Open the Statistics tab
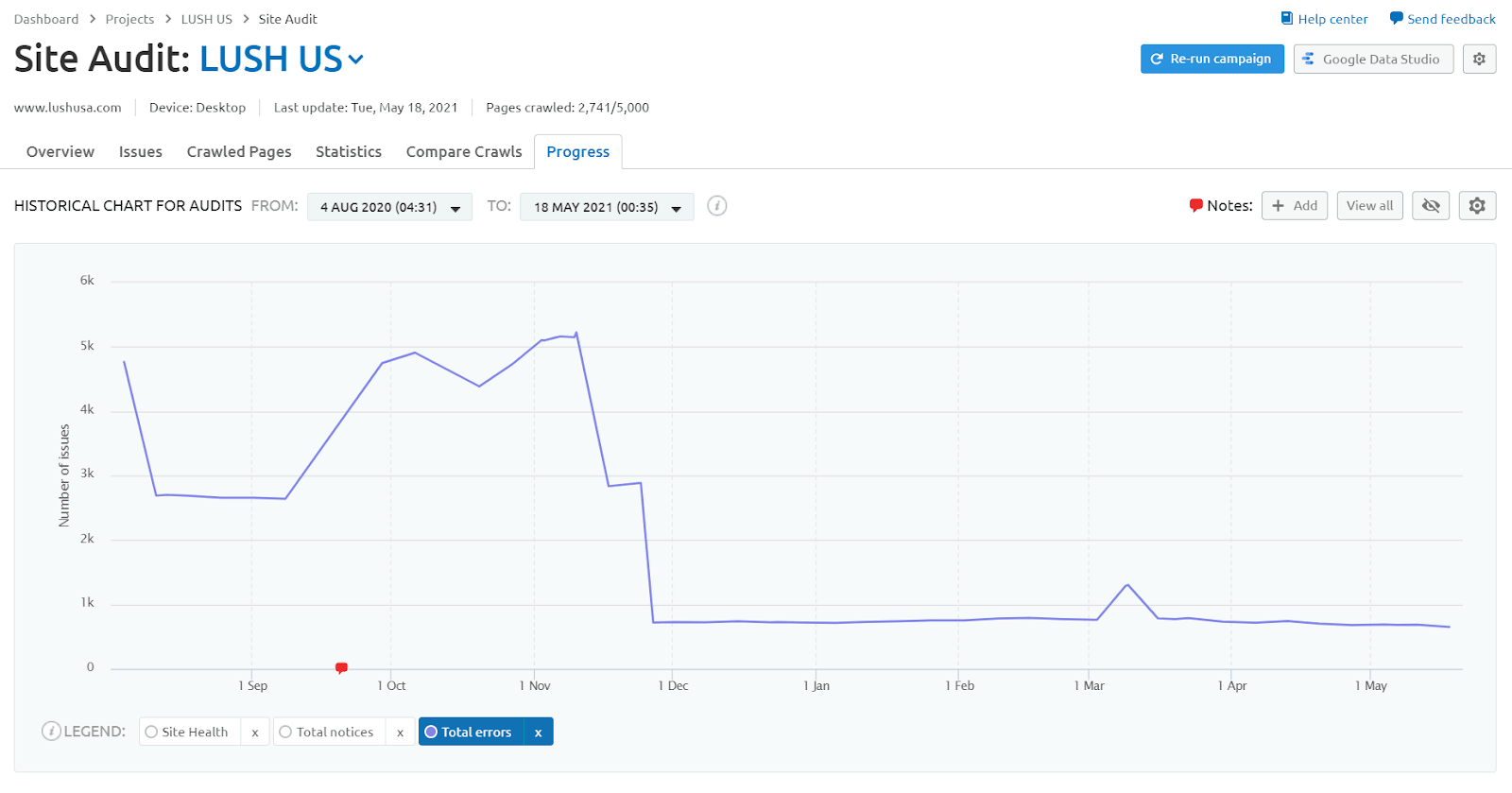The image size is (1512, 793). coord(349,151)
